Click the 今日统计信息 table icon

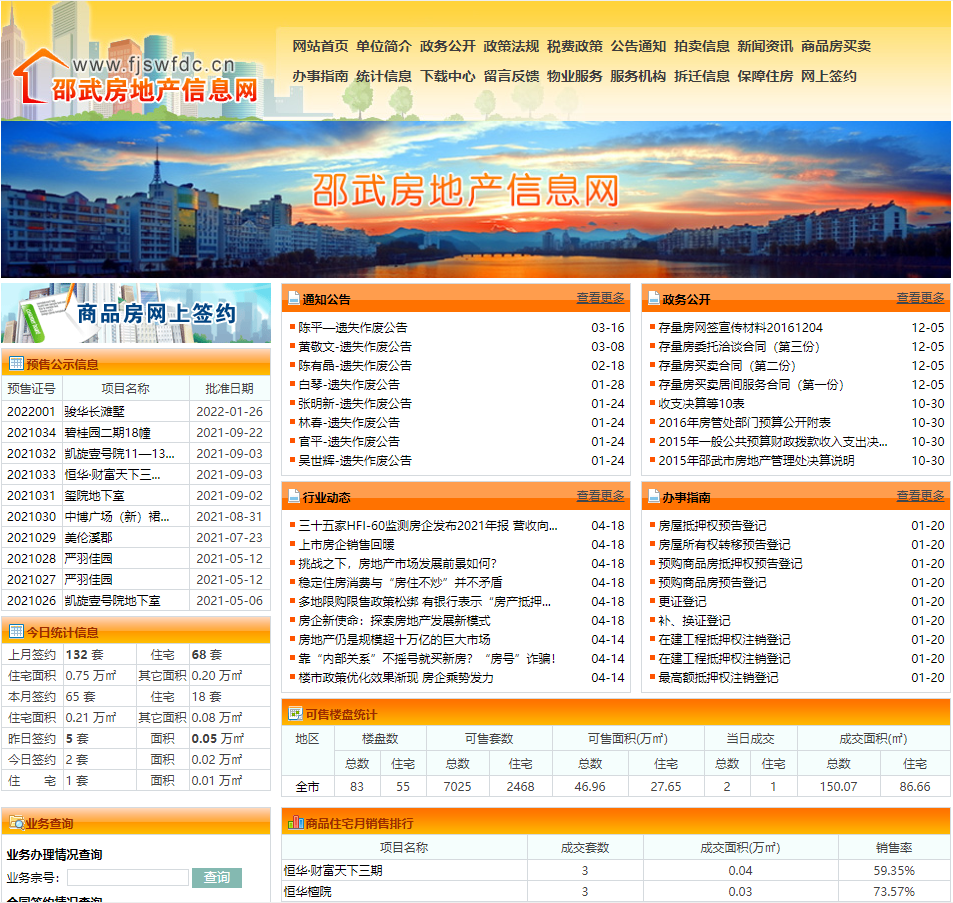[15, 632]
